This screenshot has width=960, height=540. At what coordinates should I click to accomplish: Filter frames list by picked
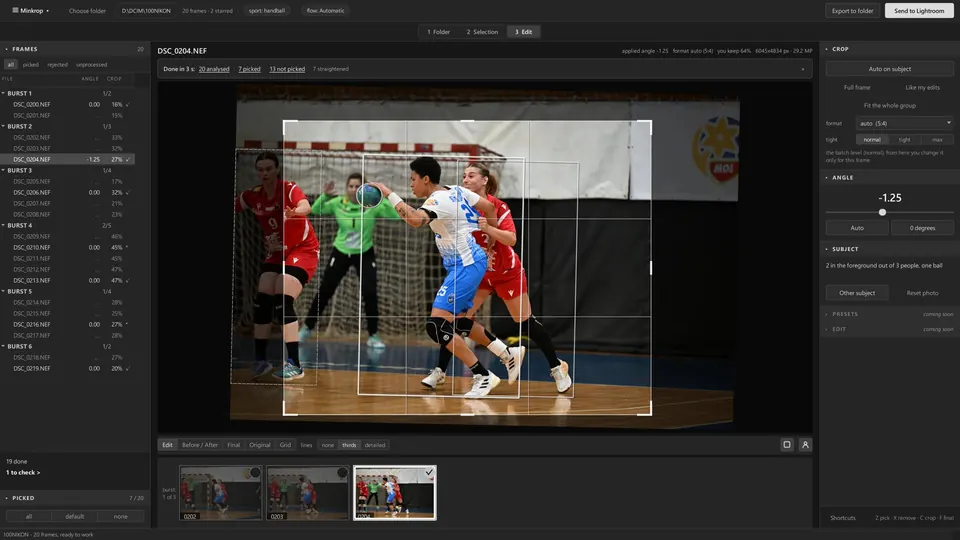[x=30, y=65]
